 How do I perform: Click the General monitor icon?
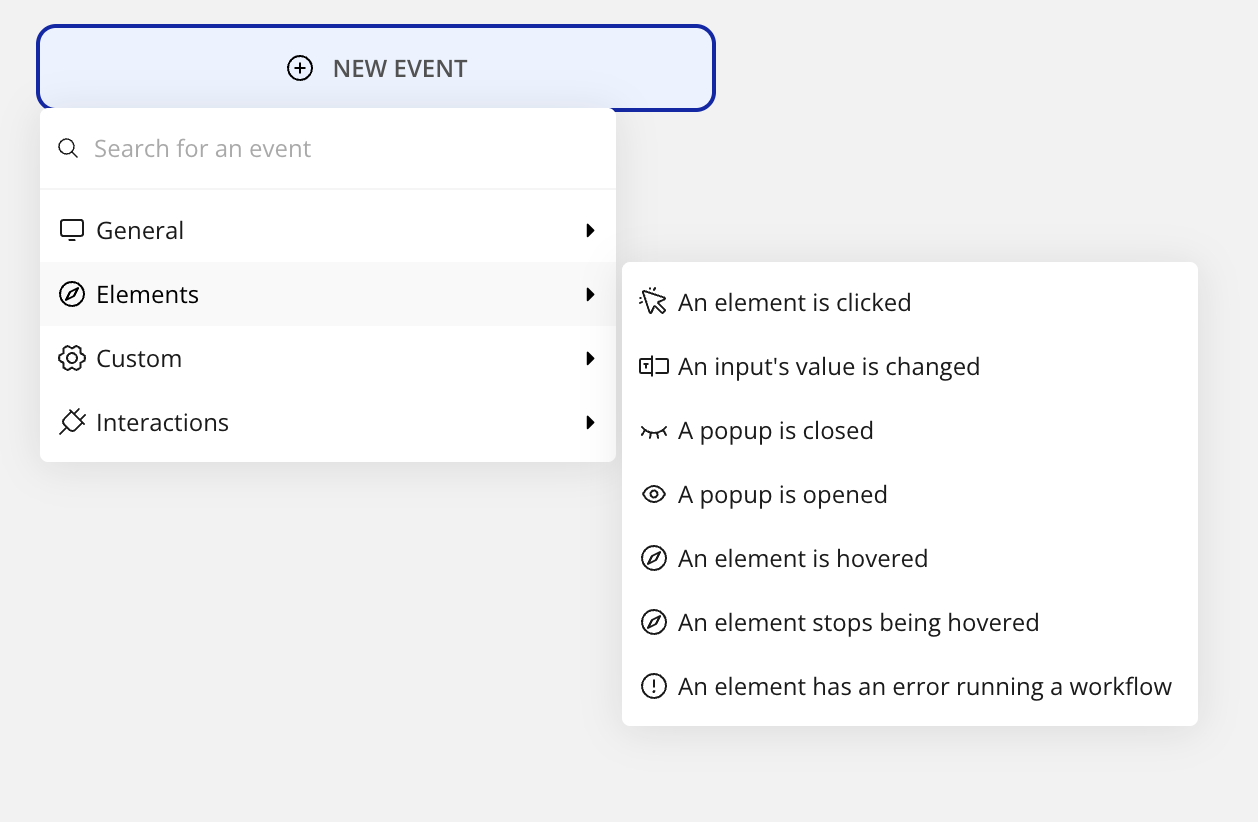[72, 230]
